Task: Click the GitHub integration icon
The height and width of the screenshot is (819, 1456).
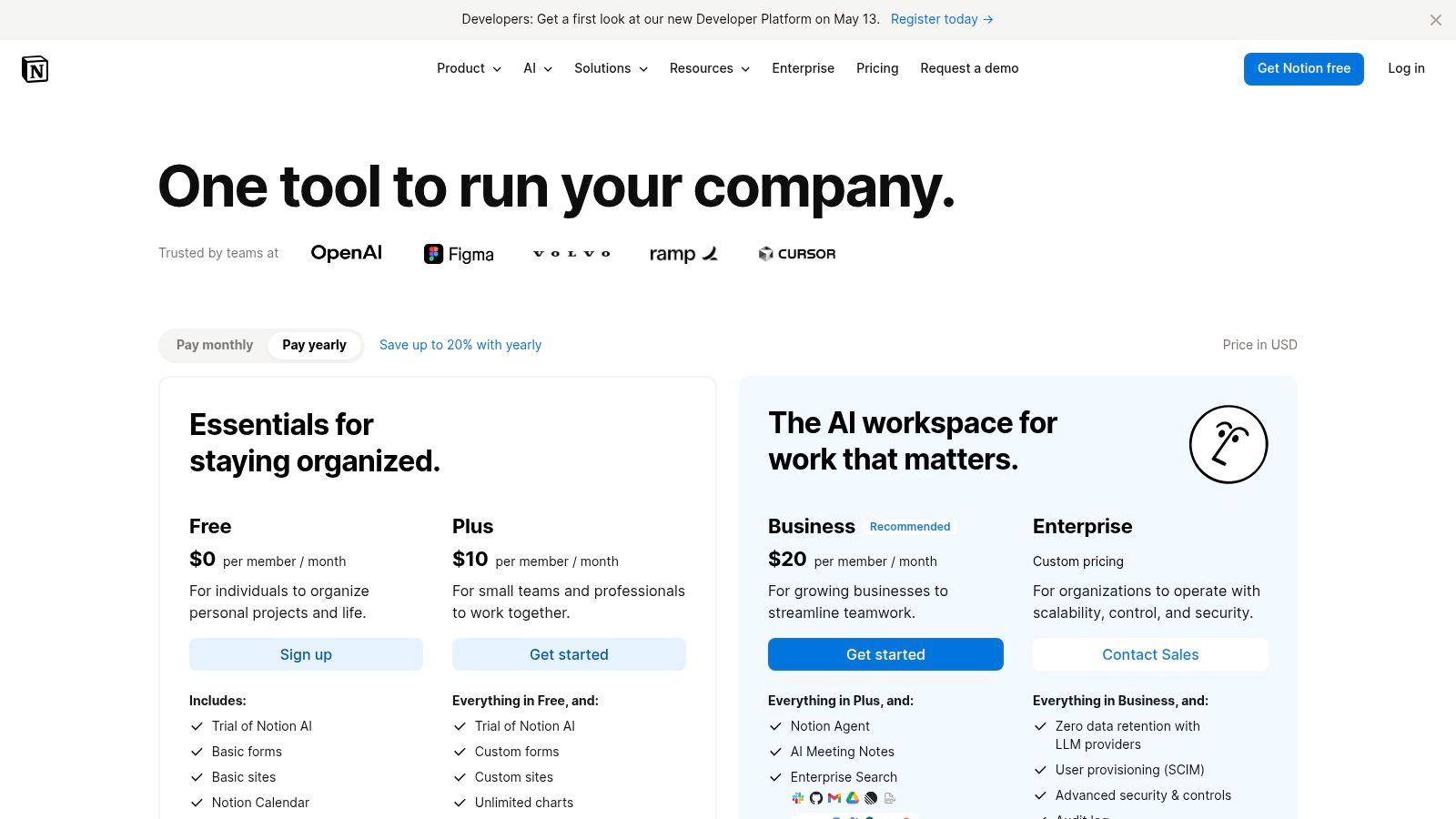Action: coord(815,798)
